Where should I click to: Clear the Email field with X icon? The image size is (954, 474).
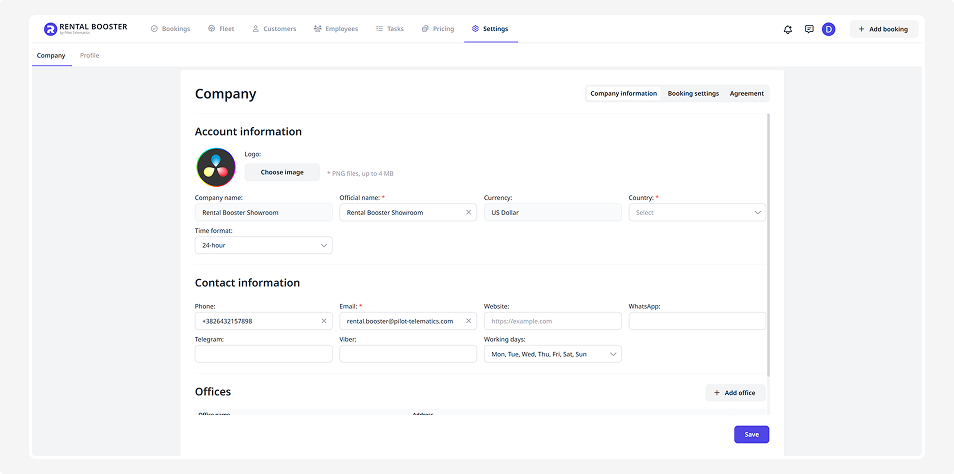point(469,321)
